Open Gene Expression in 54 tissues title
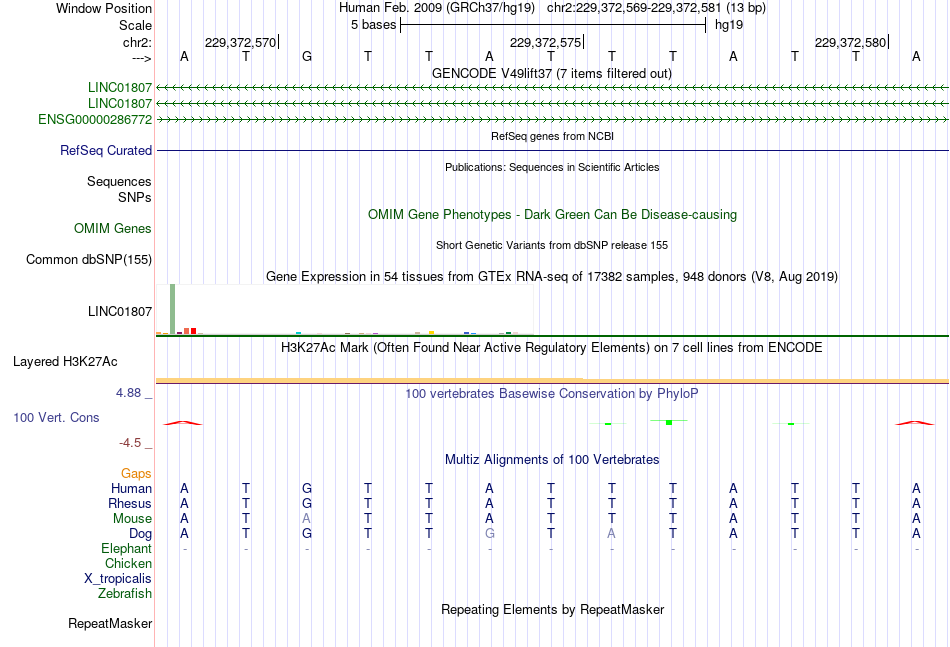The image size is (950, 647). coord(552,276)
